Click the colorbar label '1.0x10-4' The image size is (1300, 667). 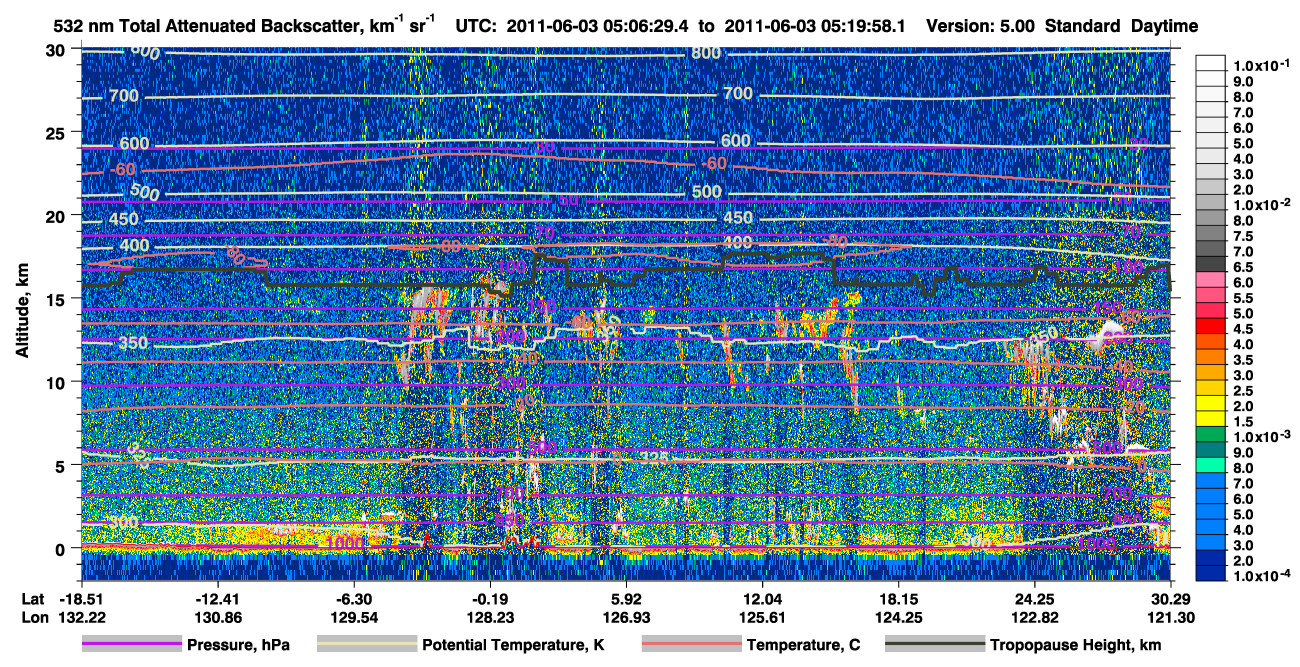tap(1262, 577)
